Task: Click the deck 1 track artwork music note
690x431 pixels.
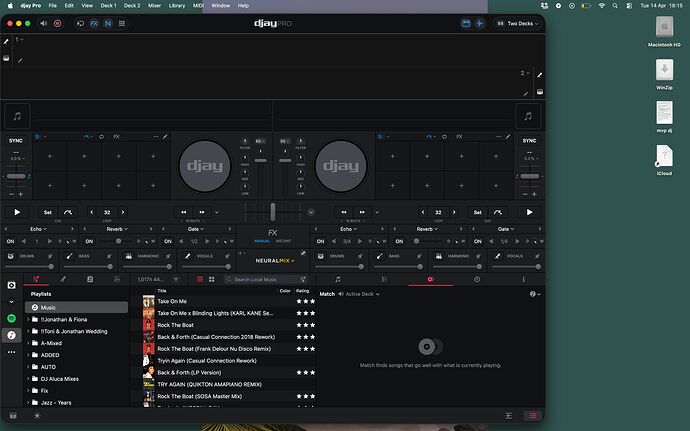Action: (17, 116)
